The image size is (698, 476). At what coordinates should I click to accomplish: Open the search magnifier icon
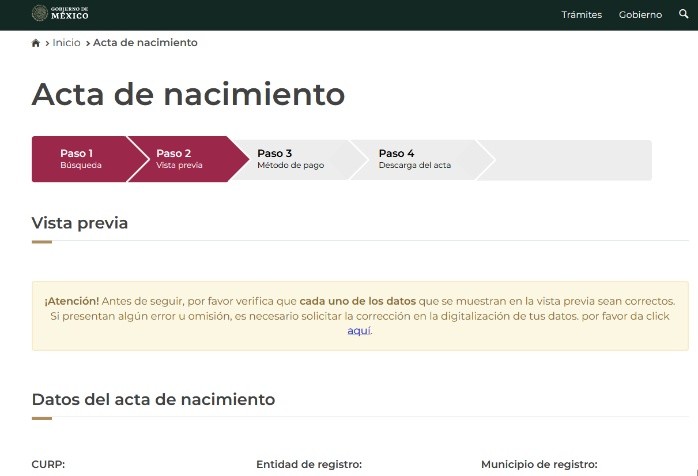click(684, 14)
